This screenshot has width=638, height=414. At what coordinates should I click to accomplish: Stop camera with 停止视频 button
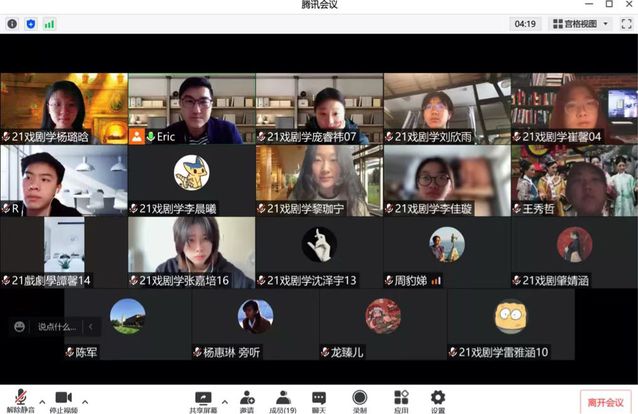[63, 399]
